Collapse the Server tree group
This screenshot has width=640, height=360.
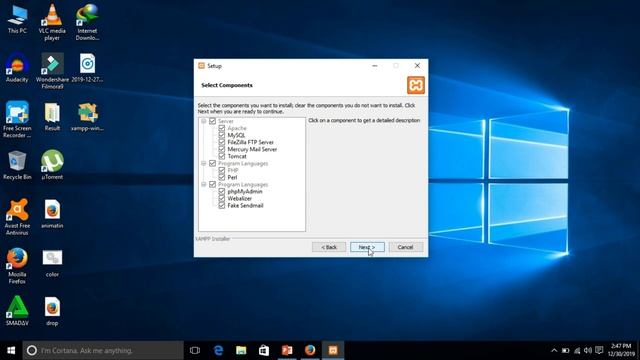tap(203, 121)
